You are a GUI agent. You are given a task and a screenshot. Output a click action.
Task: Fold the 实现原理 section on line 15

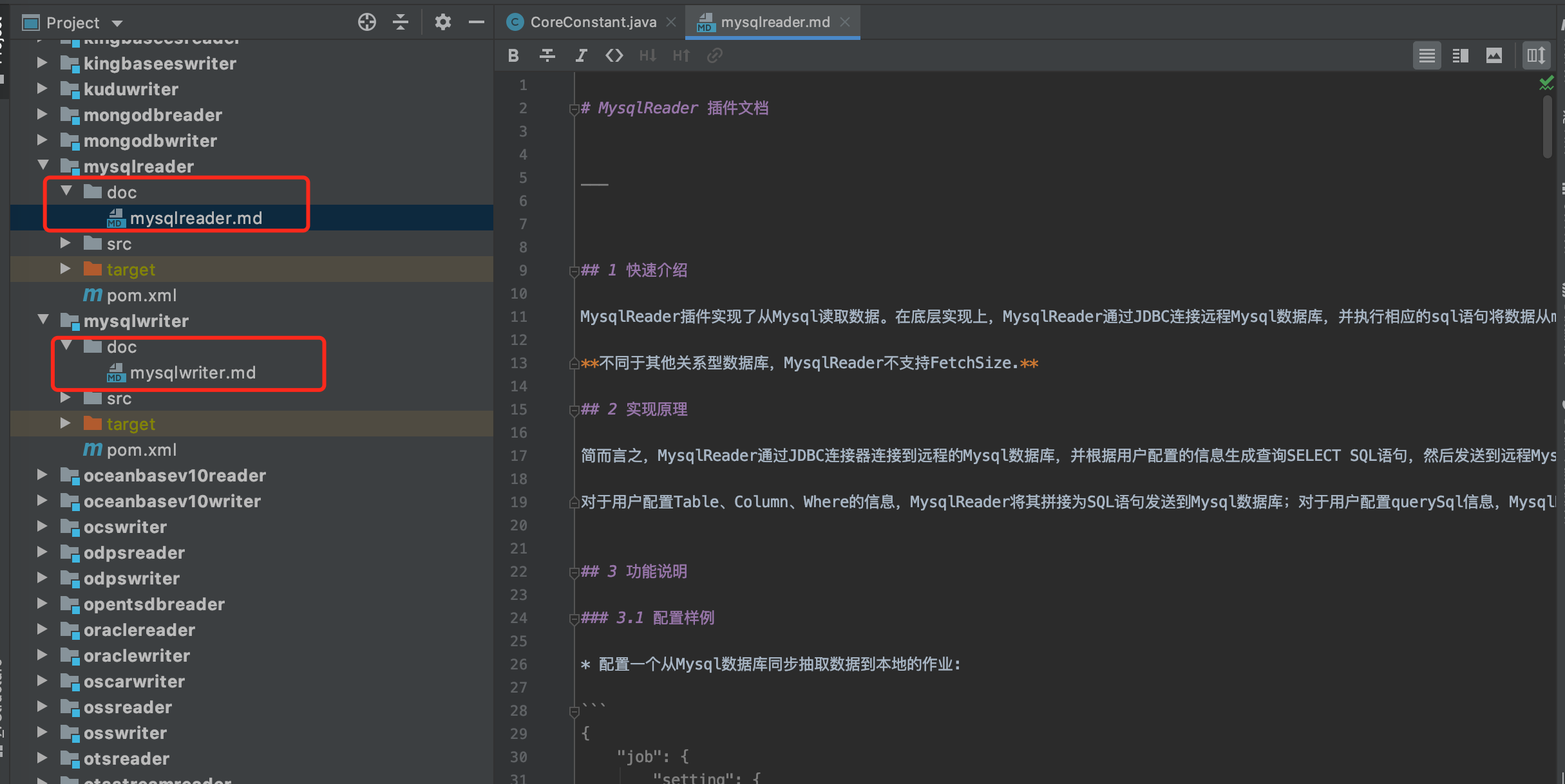point(574,411)
